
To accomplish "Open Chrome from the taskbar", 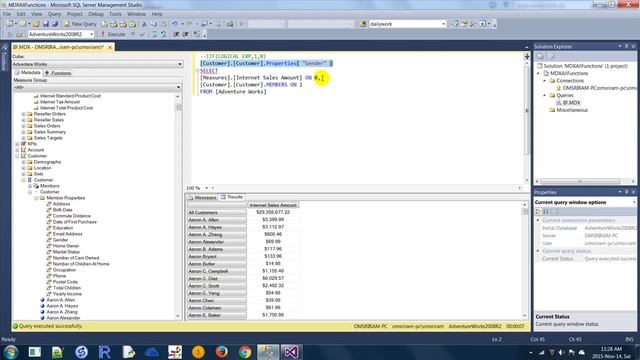I will click(x=245, y=352).
